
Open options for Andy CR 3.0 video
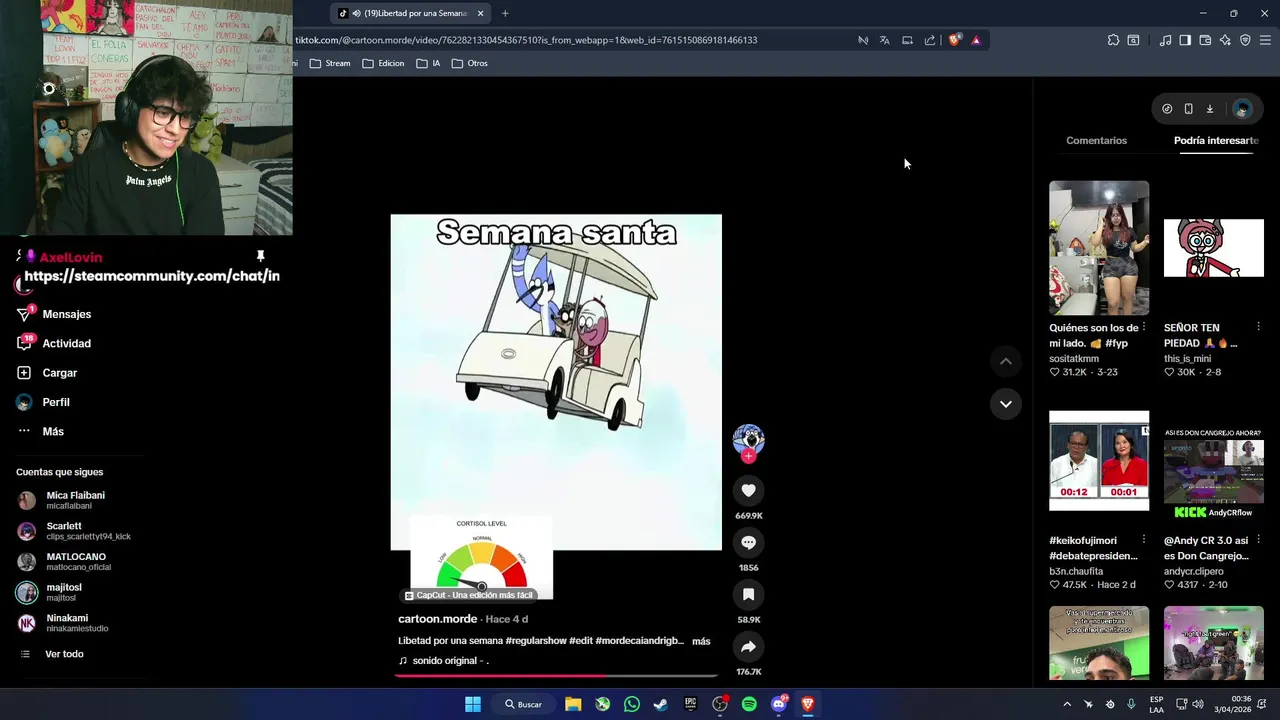click(1258, 540)
